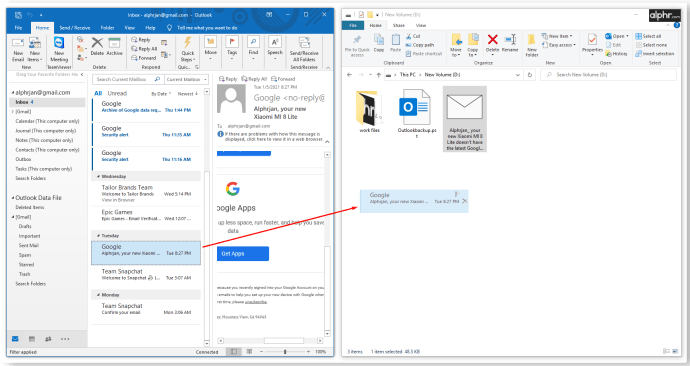Show Unread messages filter
This screenshot has height=366, width=690.
click(x=117, y=93)
